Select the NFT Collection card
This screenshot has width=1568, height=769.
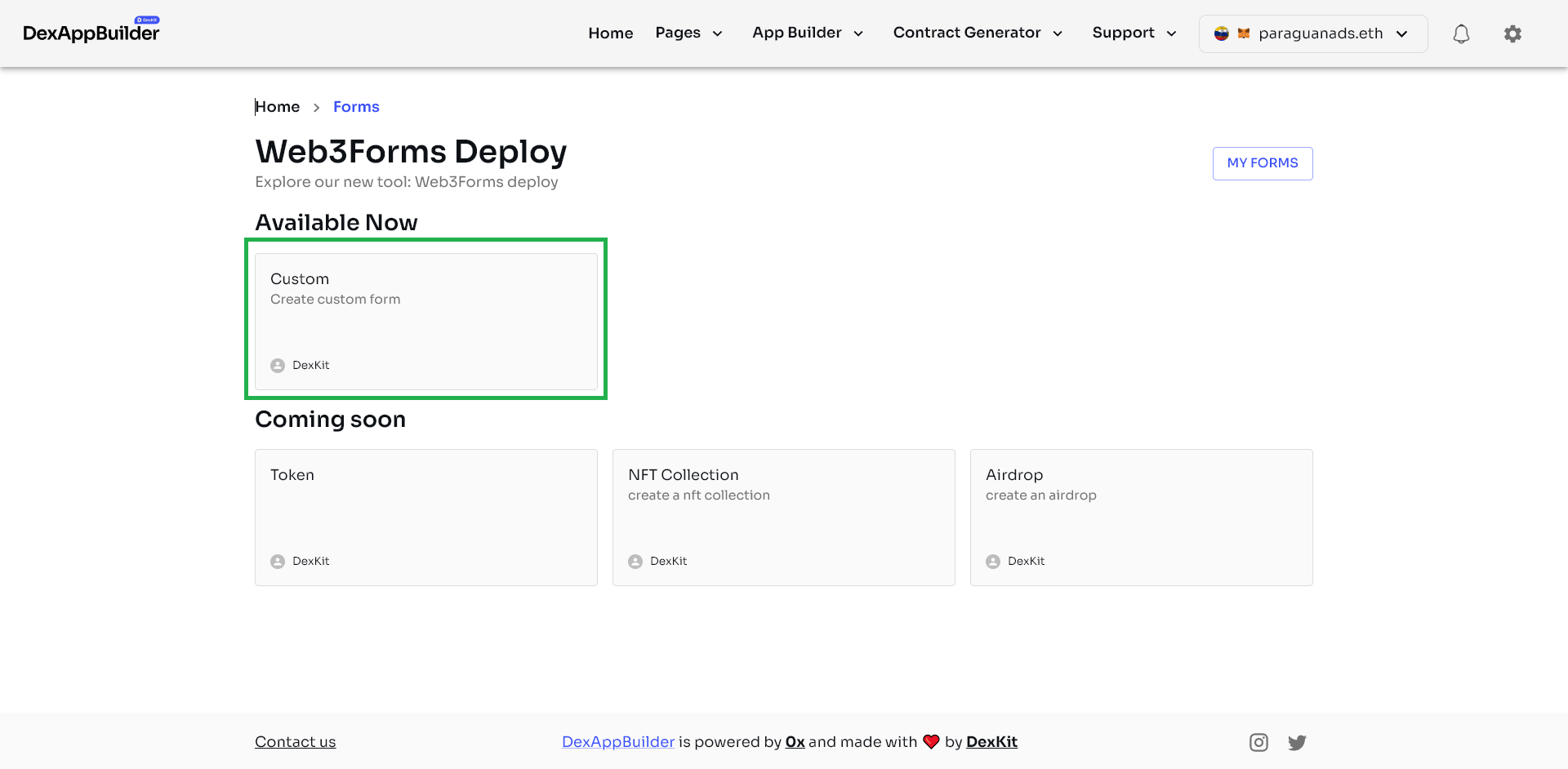point(783,517)
